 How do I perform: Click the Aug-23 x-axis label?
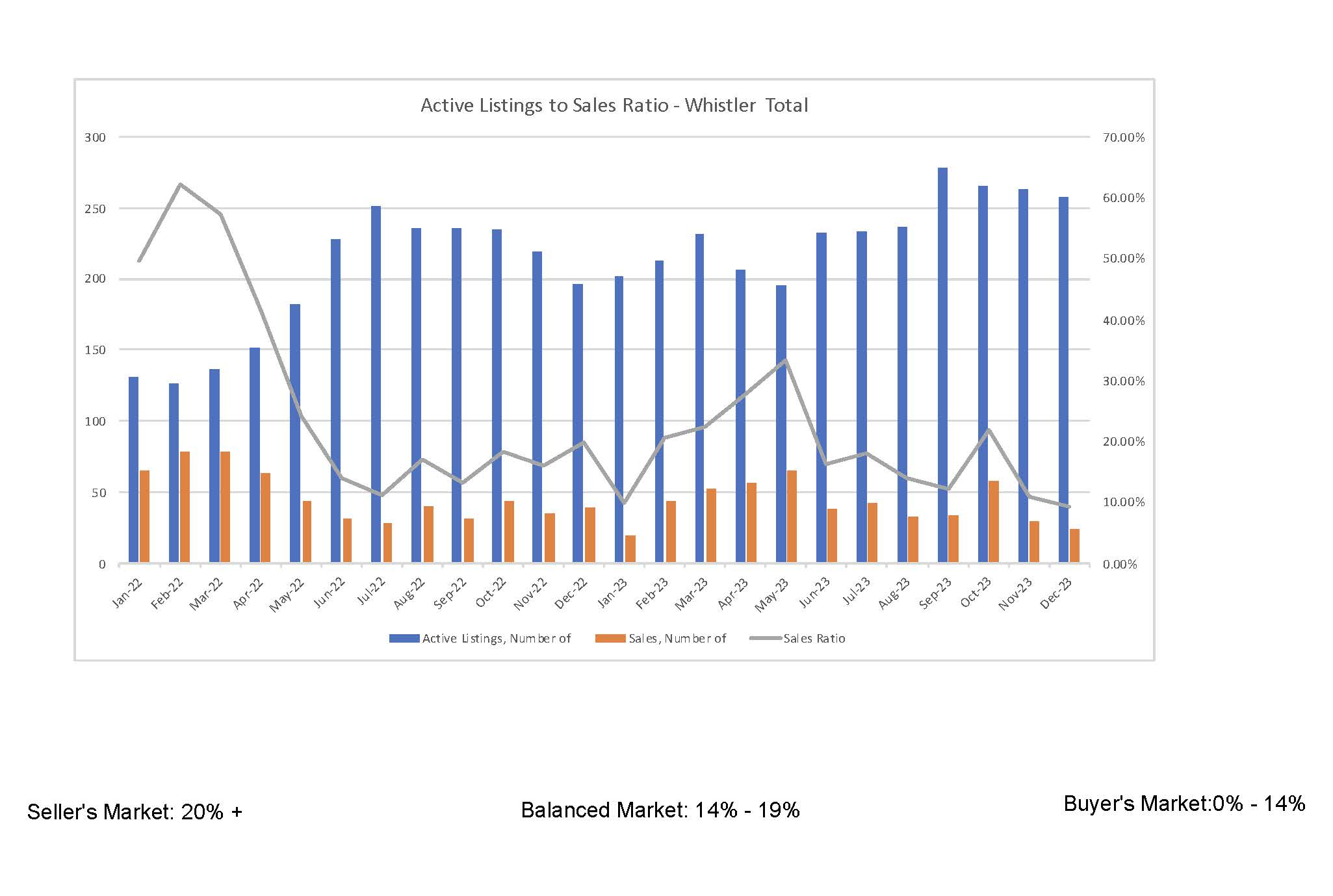point(895,593)
